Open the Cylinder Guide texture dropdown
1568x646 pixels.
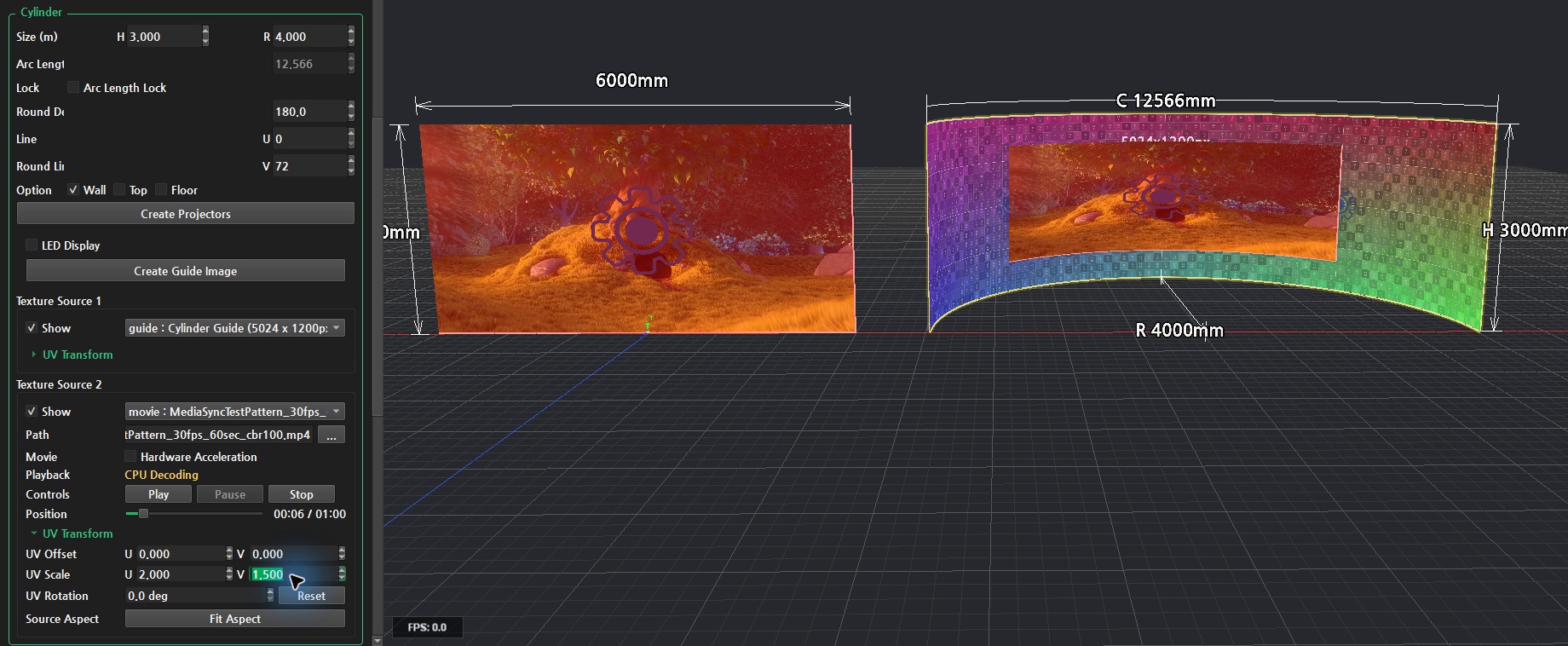coord(234,328)
